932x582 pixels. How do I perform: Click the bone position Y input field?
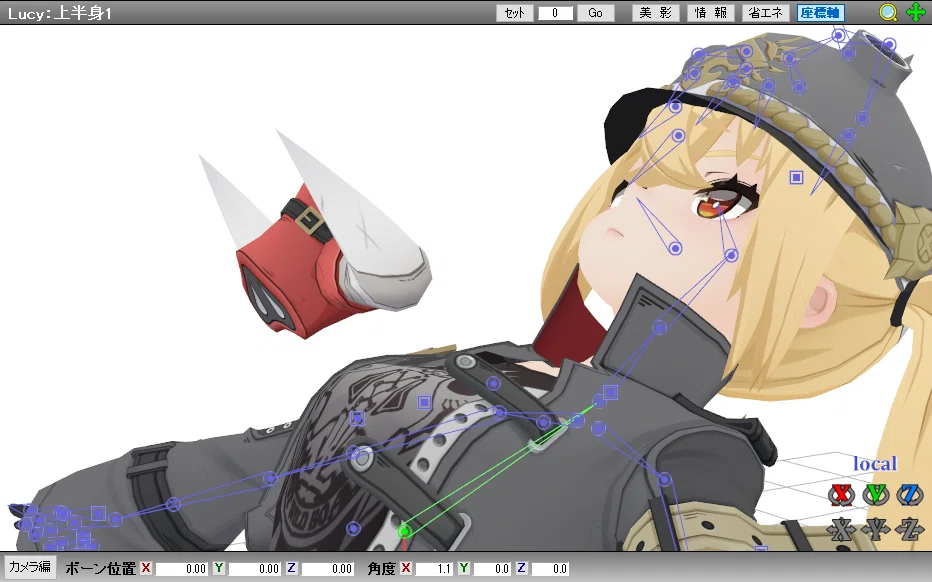click(254, 568)
